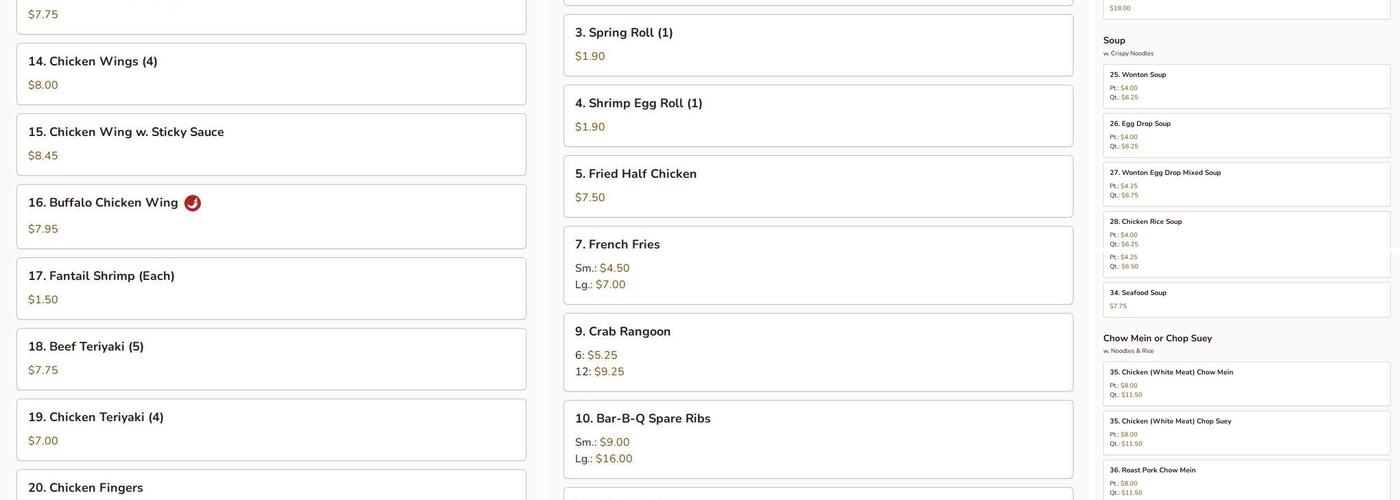Screen dimensions: 1400x500
Task: Click the spicy chili icon beside Buffalo Chicken Wing
Action: click(193, 203)
